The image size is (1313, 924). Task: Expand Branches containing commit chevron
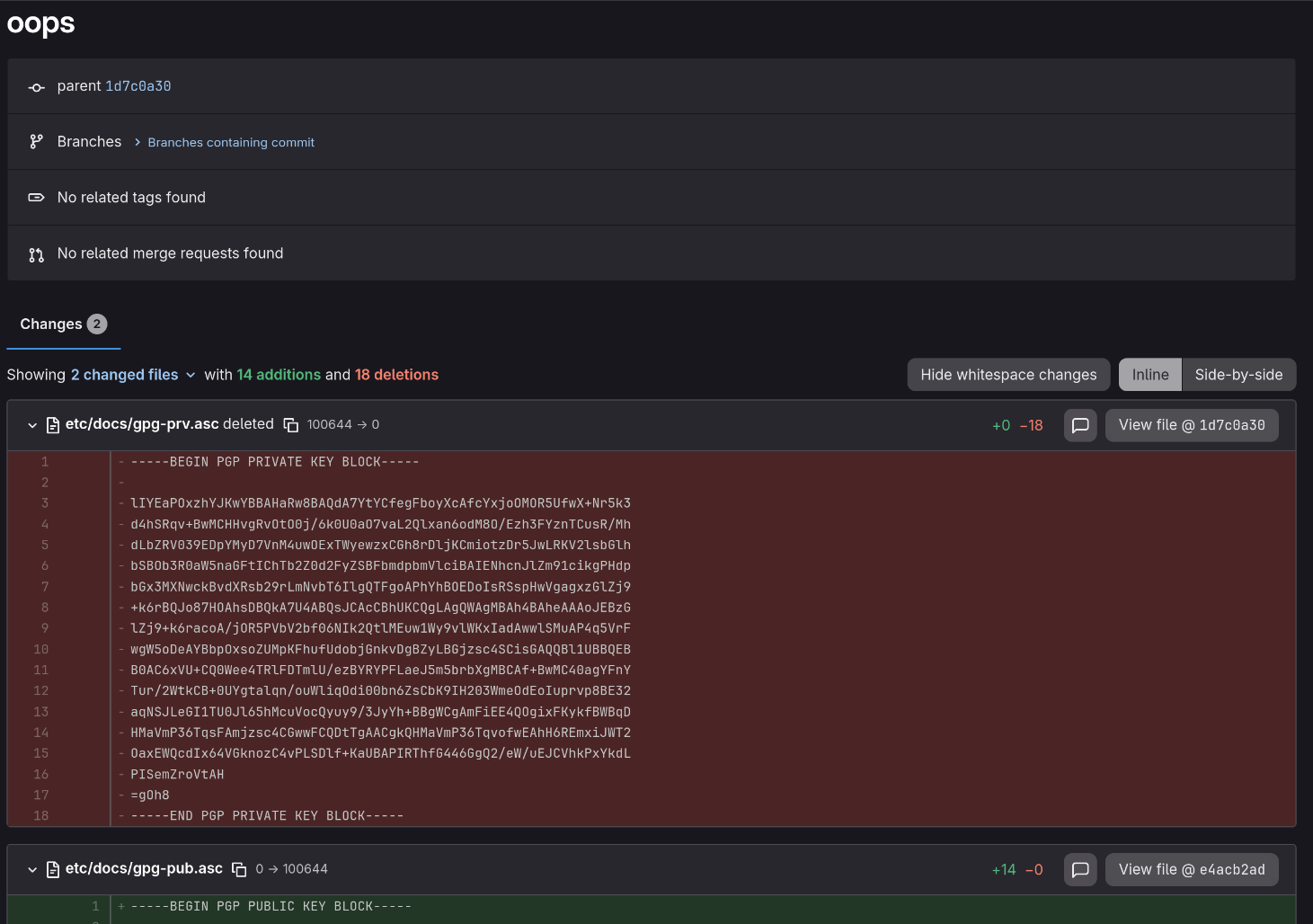tap(138, 142)
